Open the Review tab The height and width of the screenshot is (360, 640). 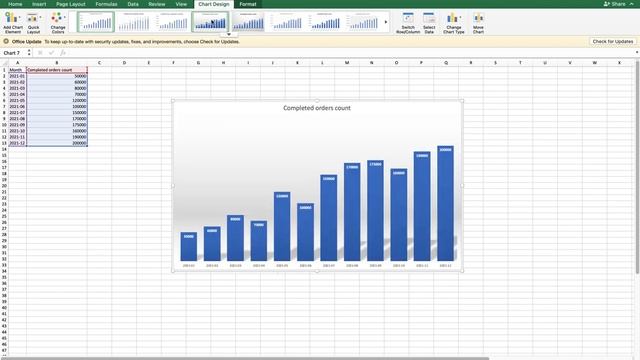click(x=157, y=4)
